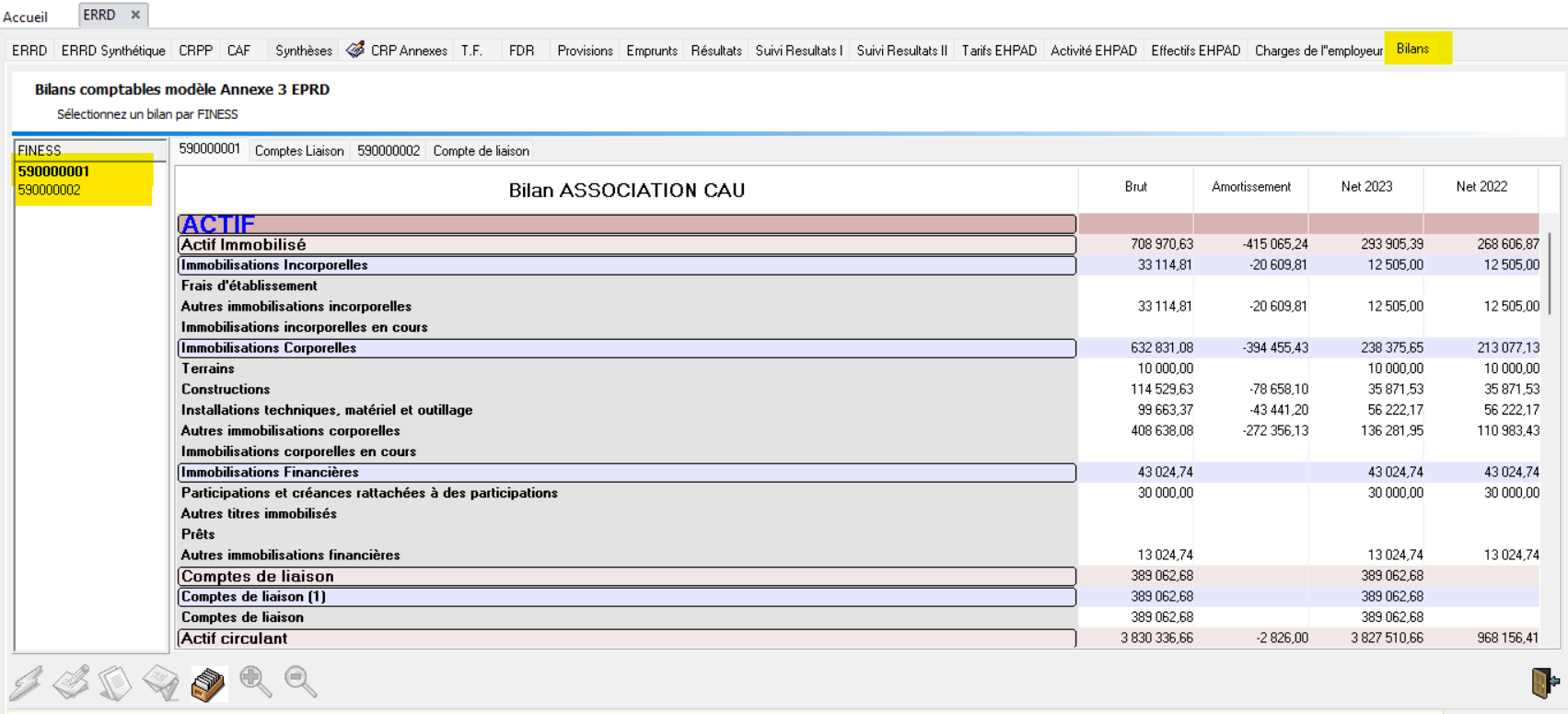Open the Suivi Resultats I tab

(798, 51)
